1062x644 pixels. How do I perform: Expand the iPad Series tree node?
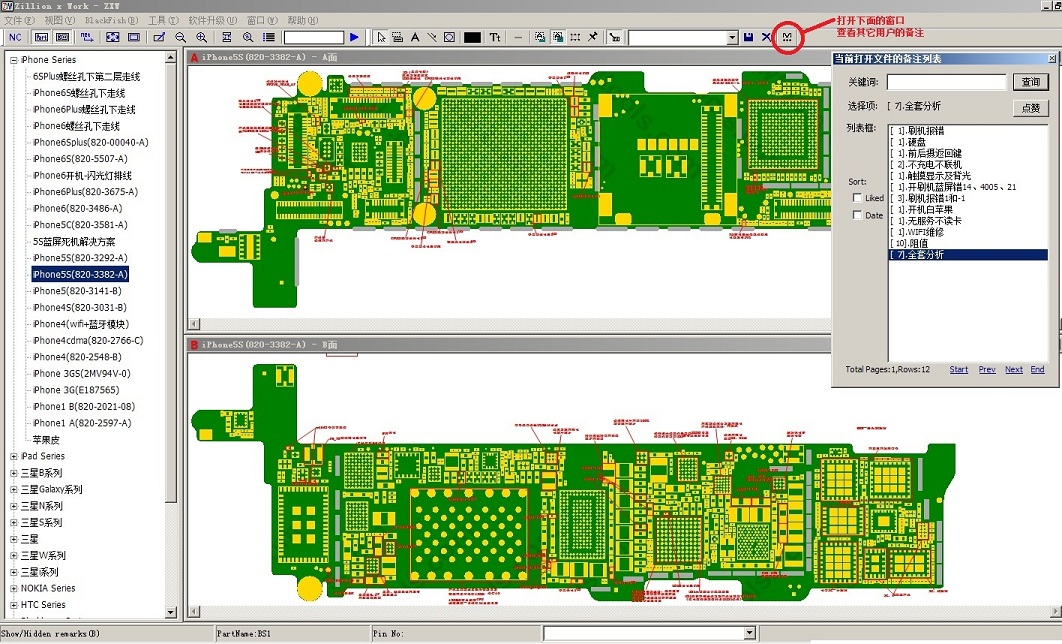pos(14,456)
